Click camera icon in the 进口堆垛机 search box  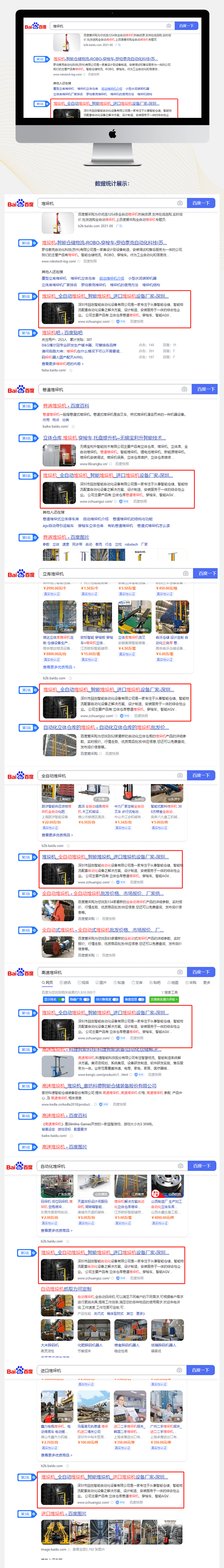(179, 1370)
